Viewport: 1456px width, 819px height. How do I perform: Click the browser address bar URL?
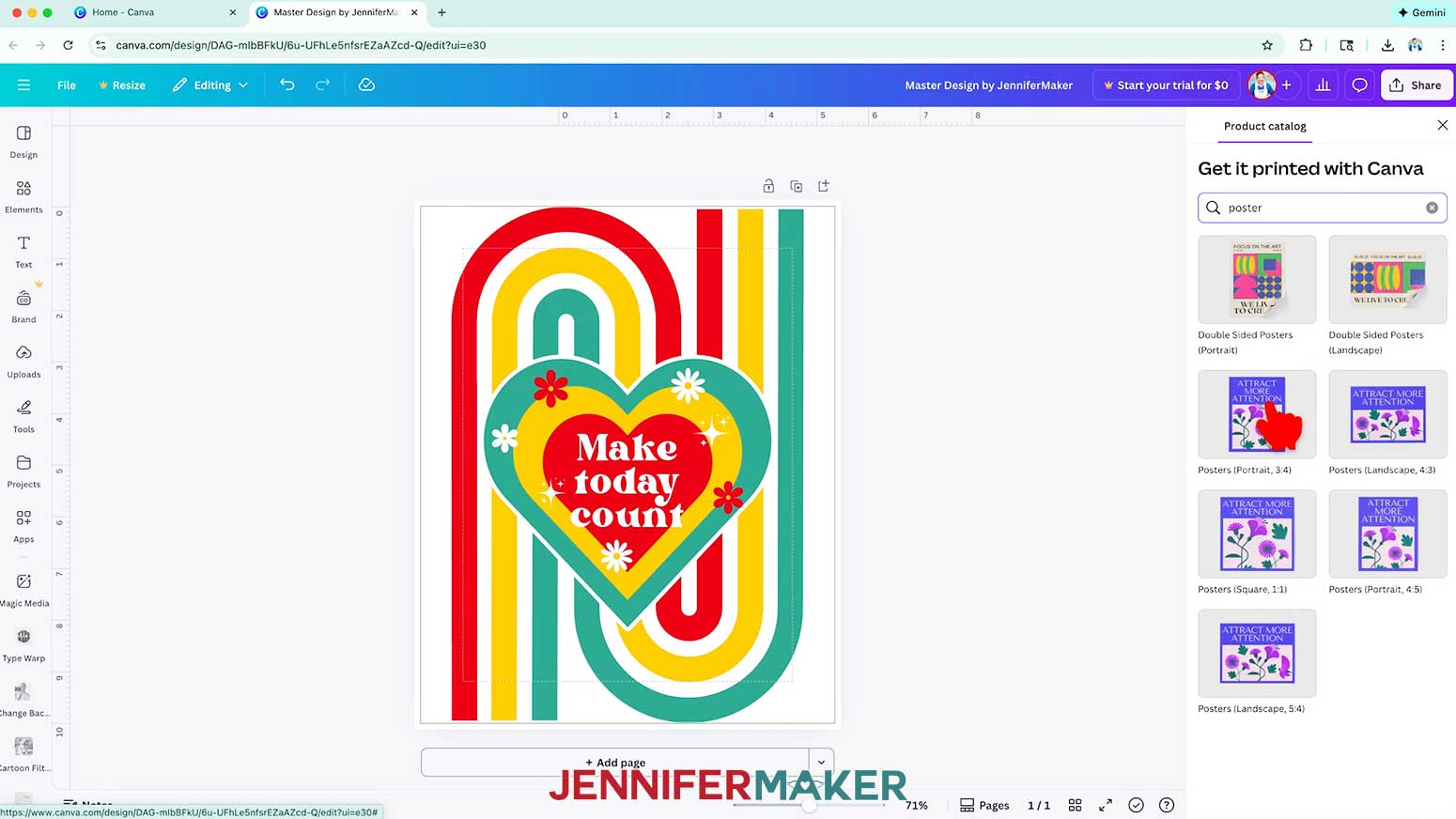tap(301, 45)
